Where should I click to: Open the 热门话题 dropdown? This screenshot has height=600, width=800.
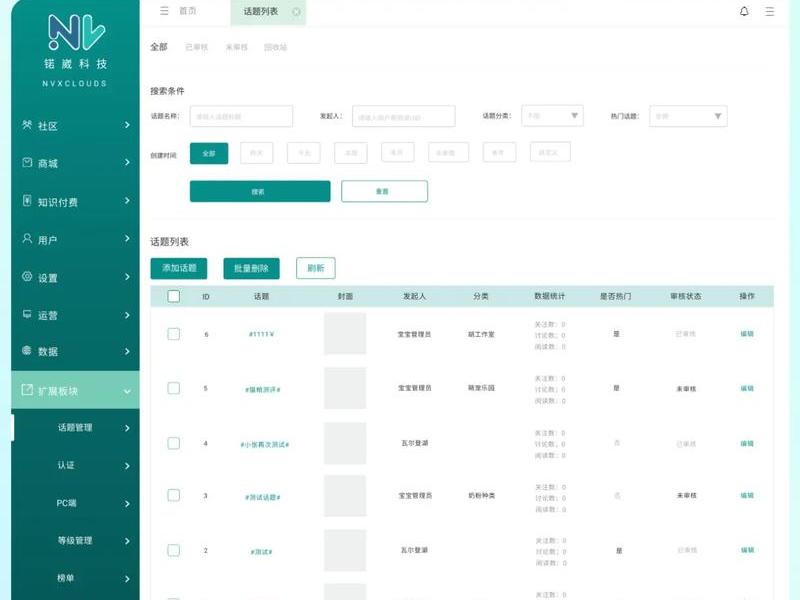688,116
